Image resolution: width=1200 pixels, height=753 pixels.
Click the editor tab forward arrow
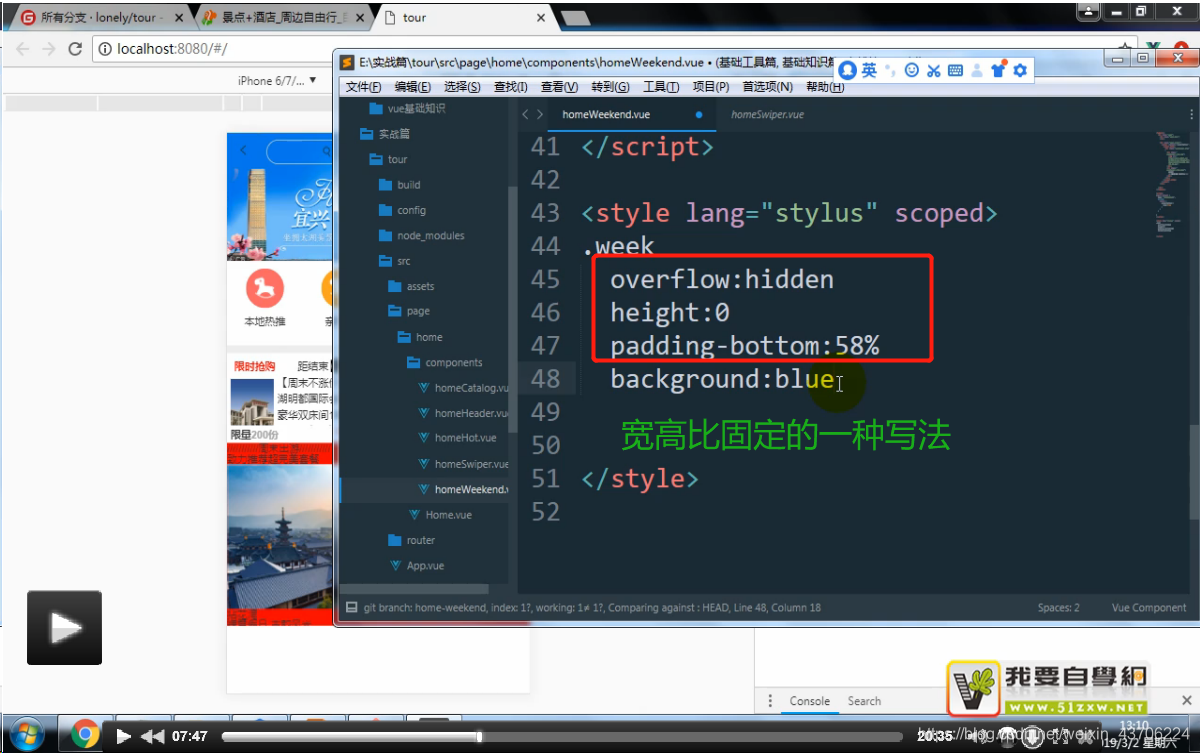tap(540, 115)
